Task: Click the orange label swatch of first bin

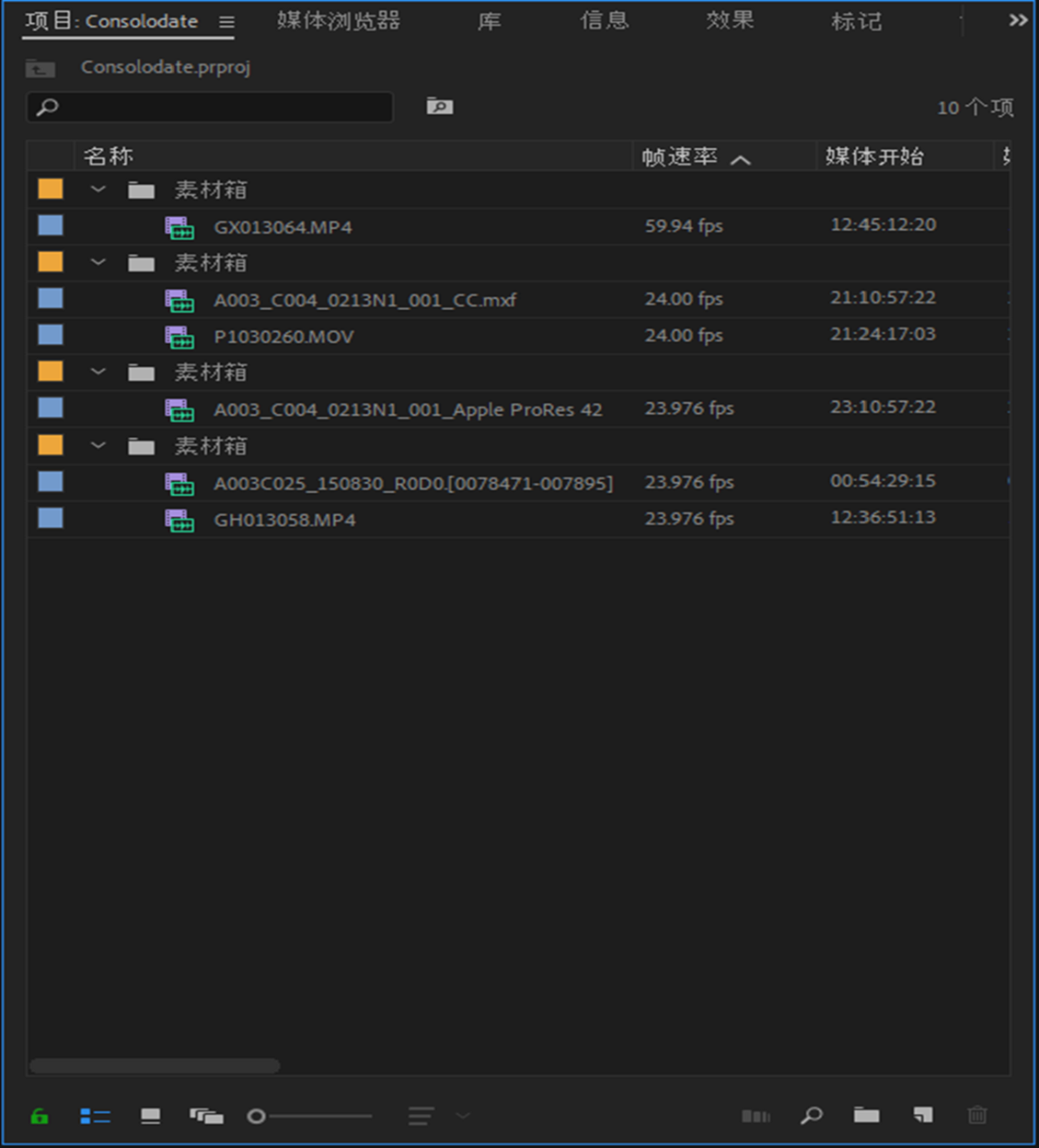Action: (50, 189)
